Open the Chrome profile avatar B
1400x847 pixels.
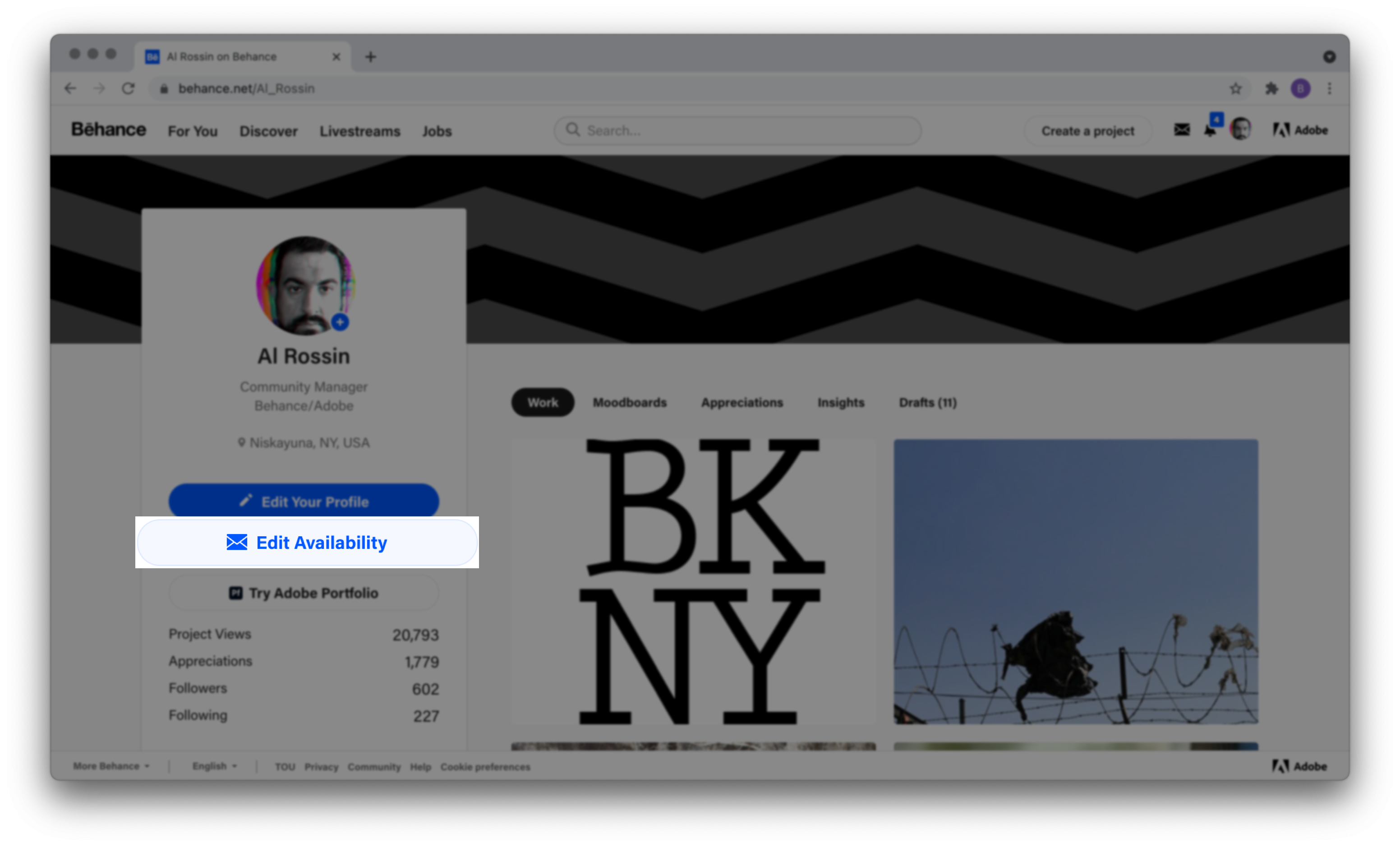(1301, 88)
